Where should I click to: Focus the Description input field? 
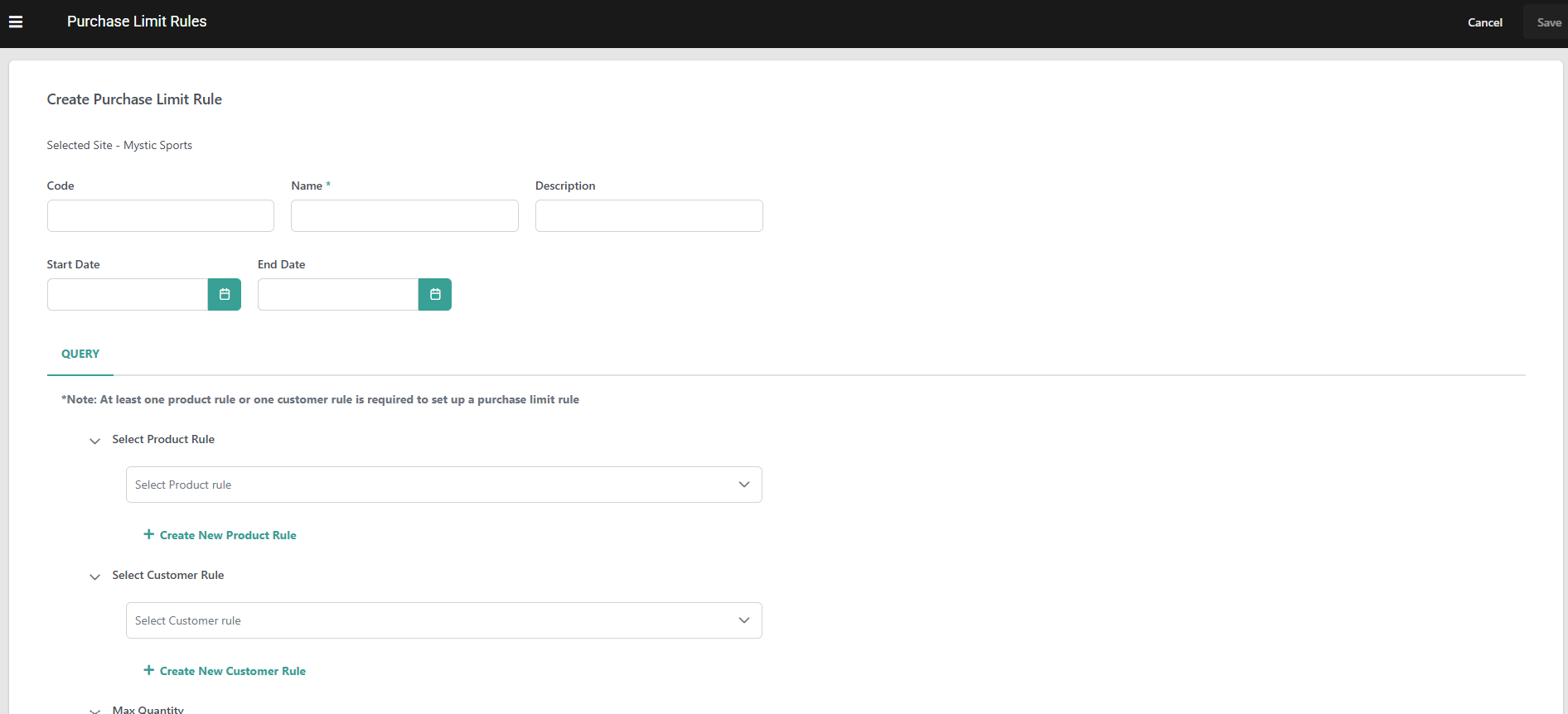649,216
